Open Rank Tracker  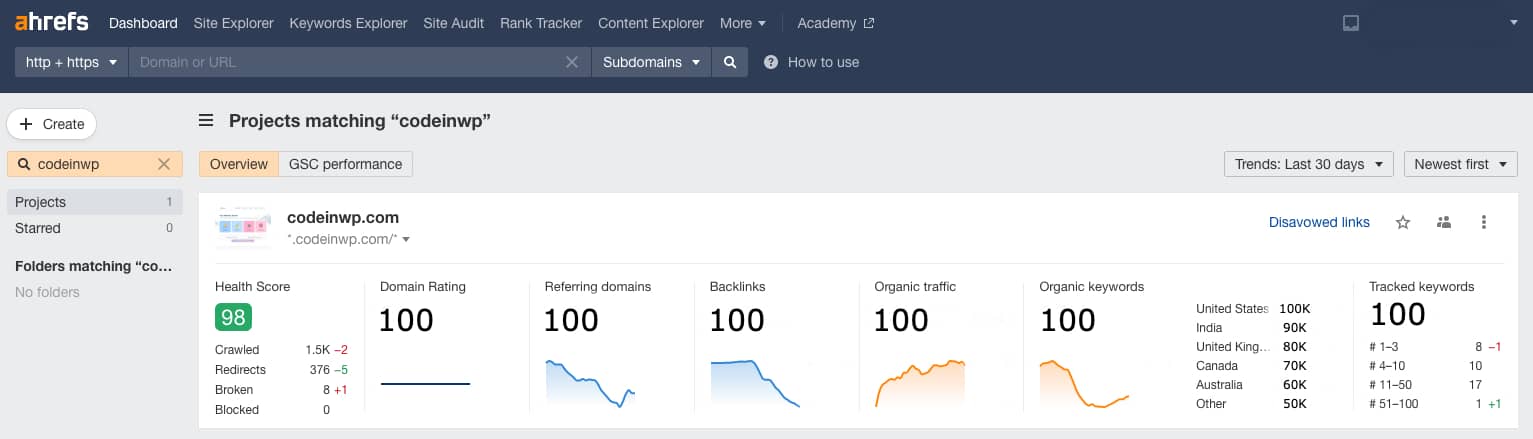coord(541,23)
